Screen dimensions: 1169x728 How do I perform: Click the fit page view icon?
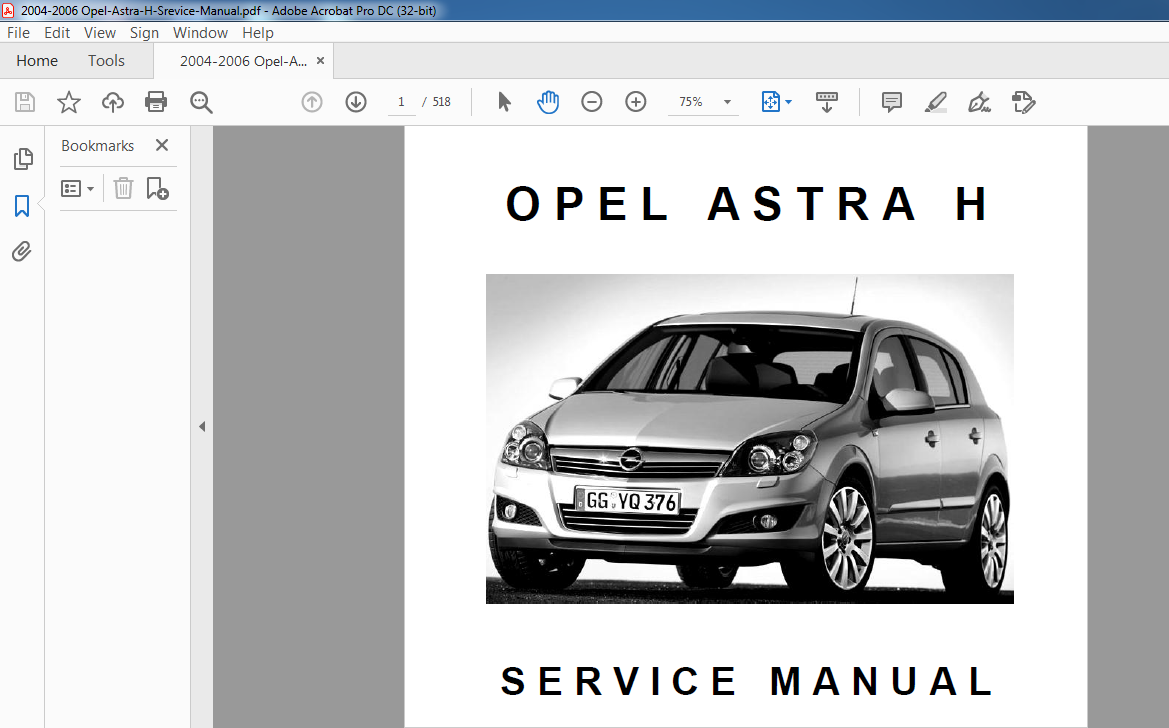[770, 102]
